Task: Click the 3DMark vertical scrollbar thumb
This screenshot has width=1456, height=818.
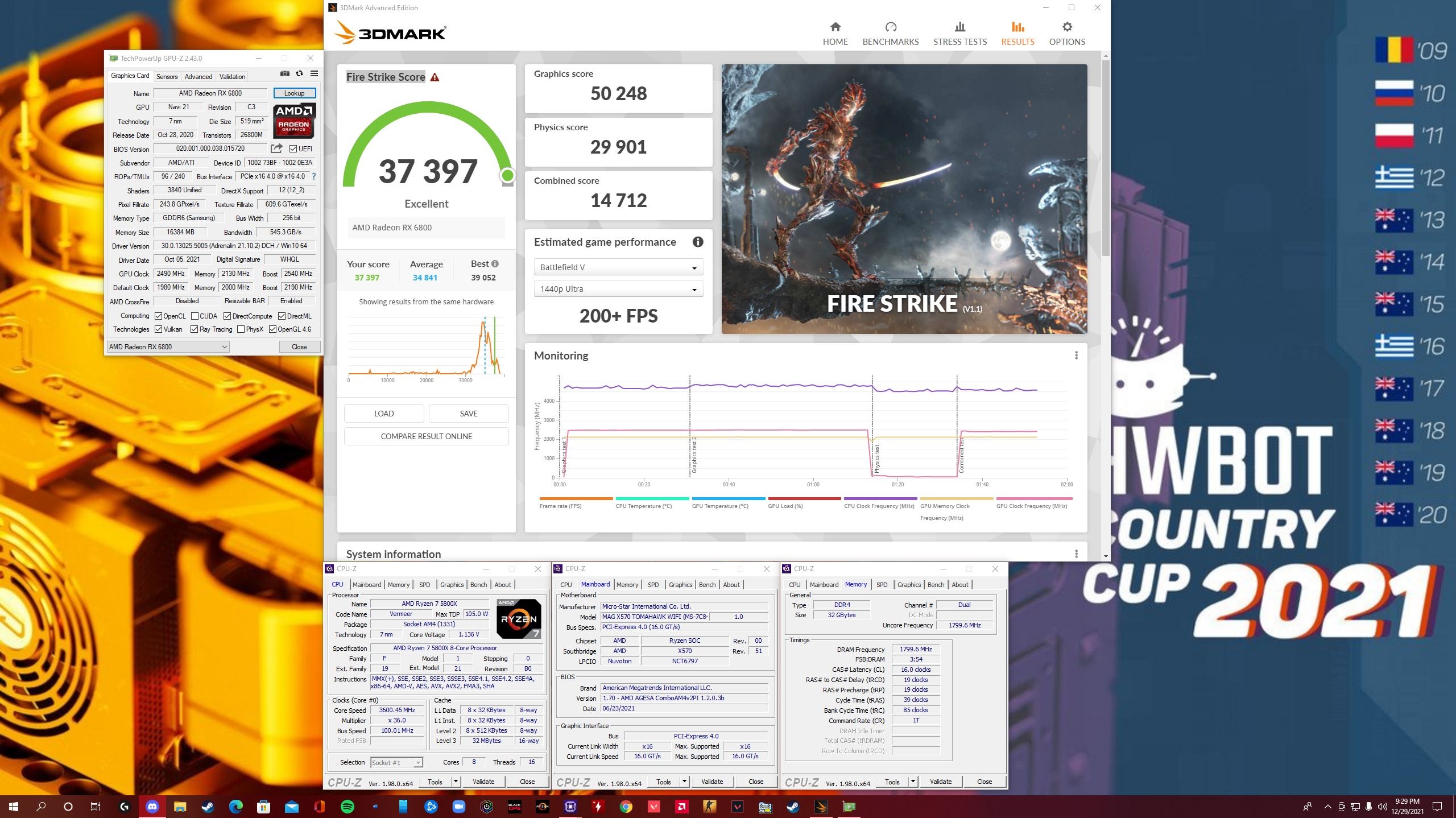Action: click(x=1105, y=158)
